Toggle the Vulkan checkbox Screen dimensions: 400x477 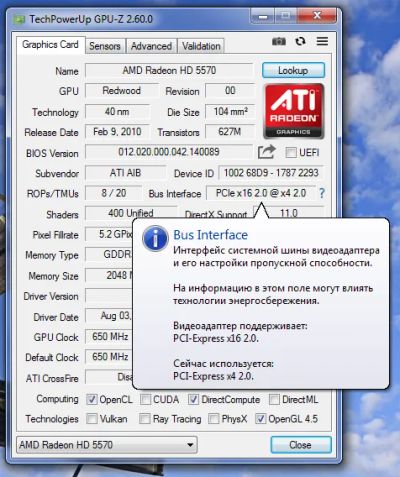(91, 419)
